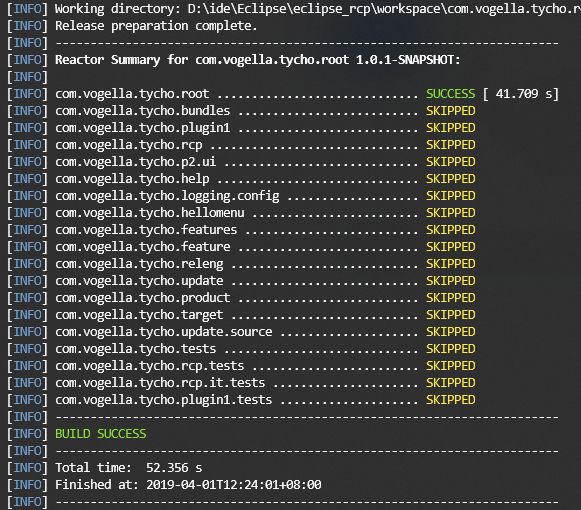The height and width of the screenshot is (510, 581).
Task: Click the [INFO] tag beside Total time
Action: pos(28,468)
